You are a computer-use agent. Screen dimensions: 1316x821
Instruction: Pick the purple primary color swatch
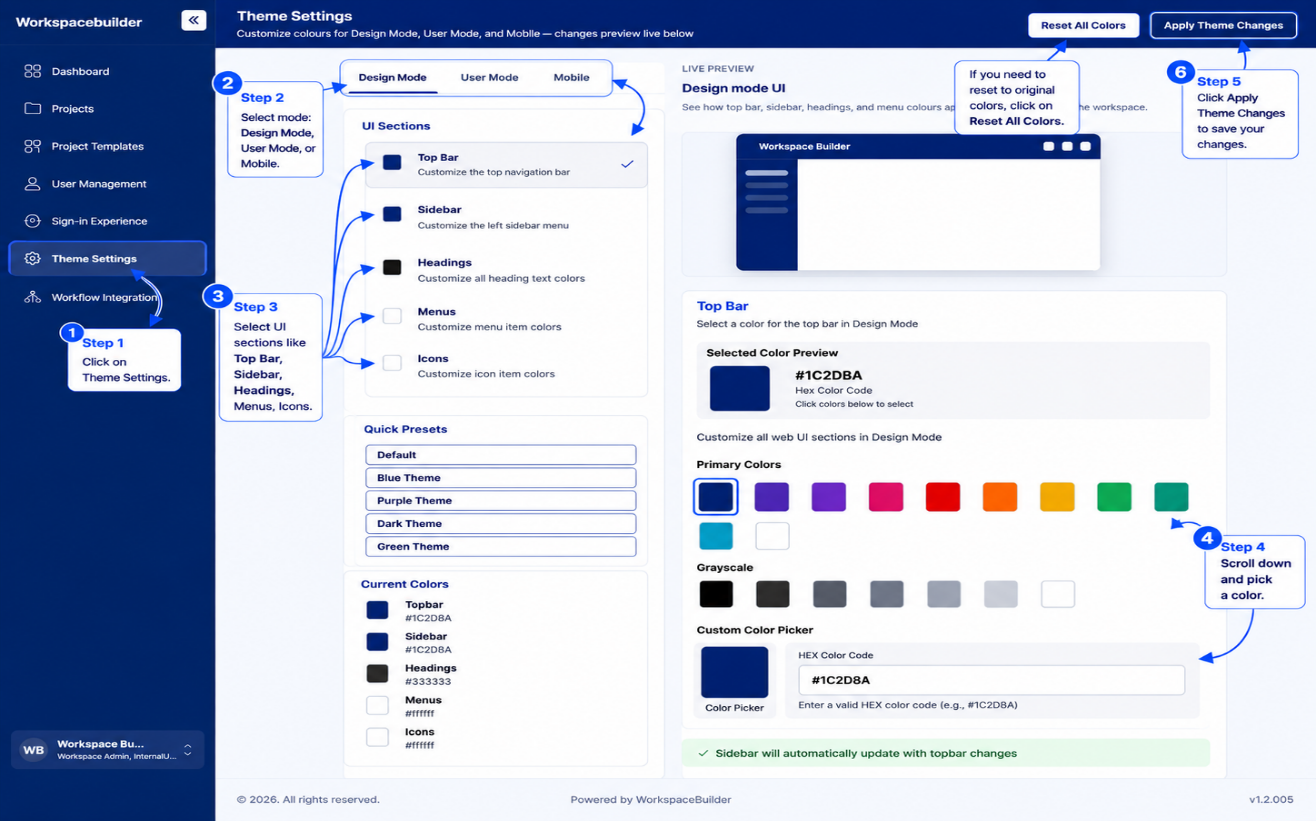pyautogui.click(x=829, y=497)
